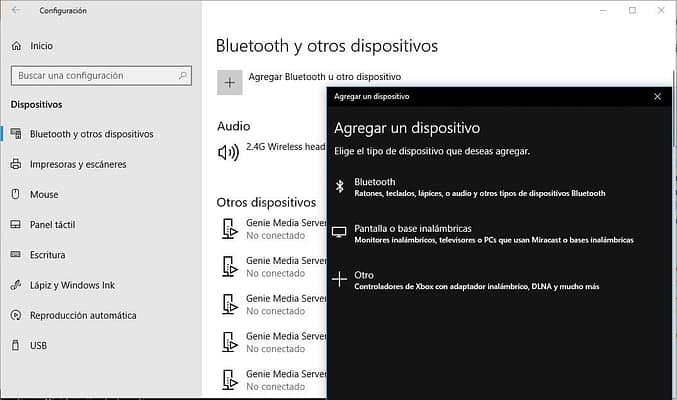
Task: Click second Genie Media Server device icon
Action: pos(230,267)
